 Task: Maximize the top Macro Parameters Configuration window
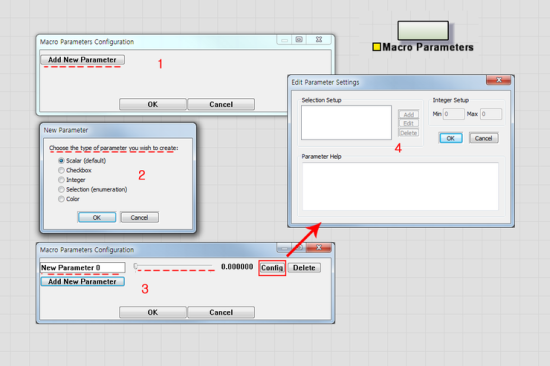click(x=299, y=39)
